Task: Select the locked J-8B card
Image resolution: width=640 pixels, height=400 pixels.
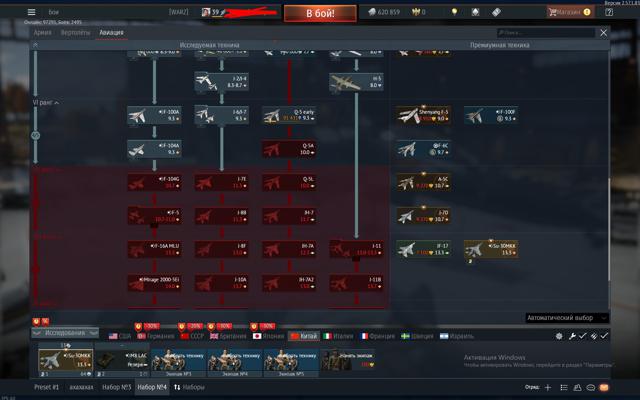Action: click(x=222, y=216)
